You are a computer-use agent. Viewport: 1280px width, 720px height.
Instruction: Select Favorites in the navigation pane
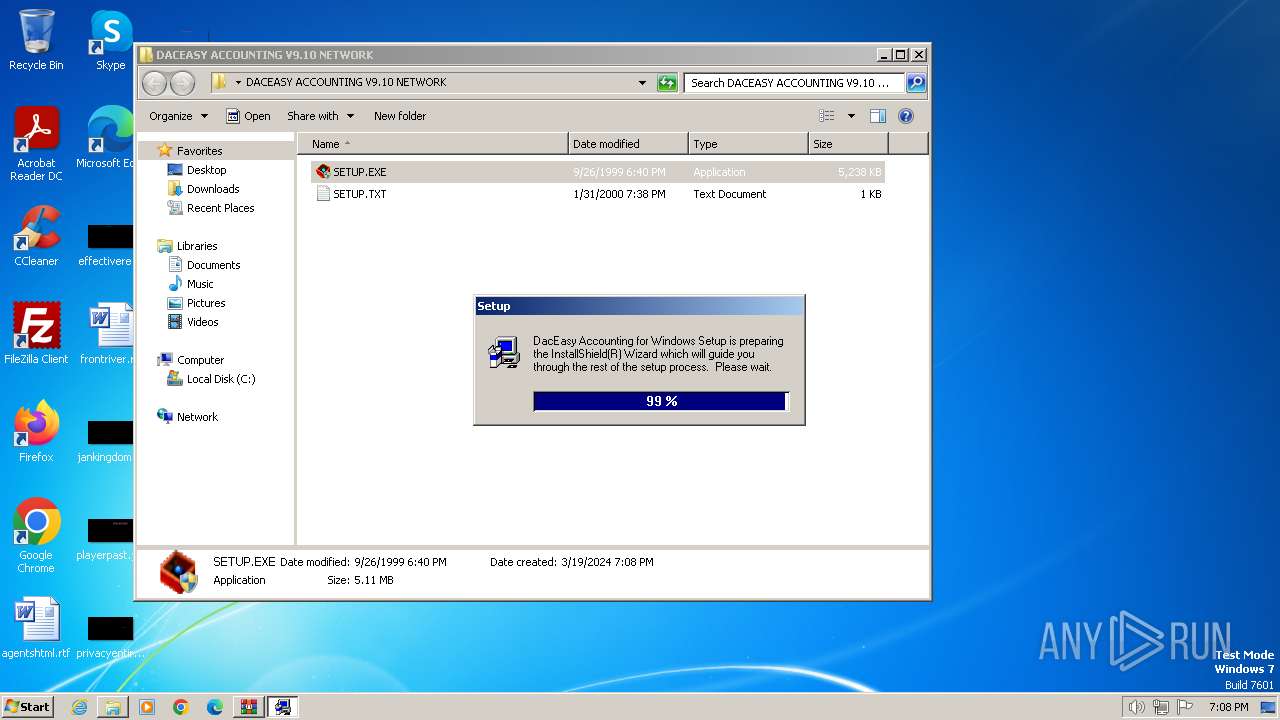199,151
